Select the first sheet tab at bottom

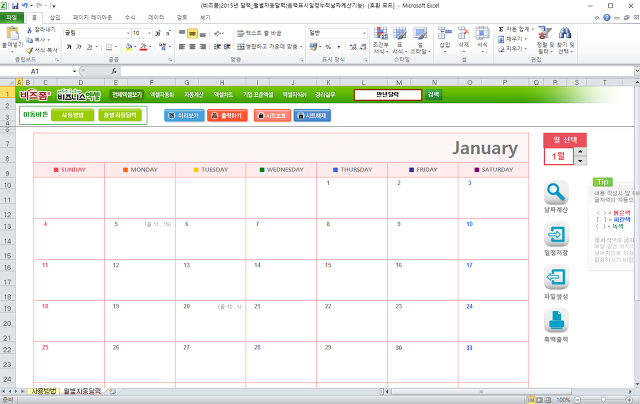pos(44,391)
